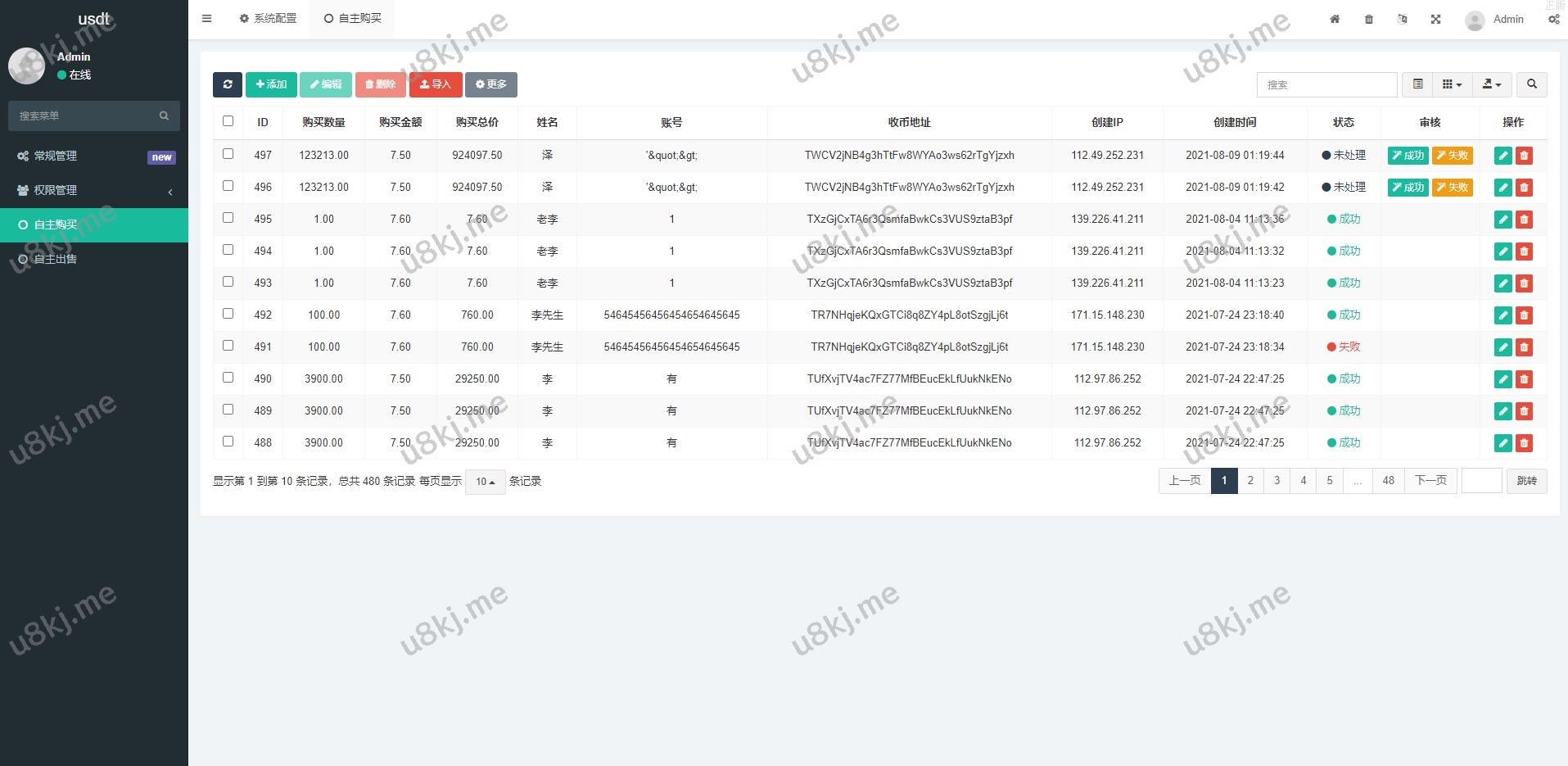
Task: Click the page jump number input field
Action: pyautogui.click(x=1481, y=481)
